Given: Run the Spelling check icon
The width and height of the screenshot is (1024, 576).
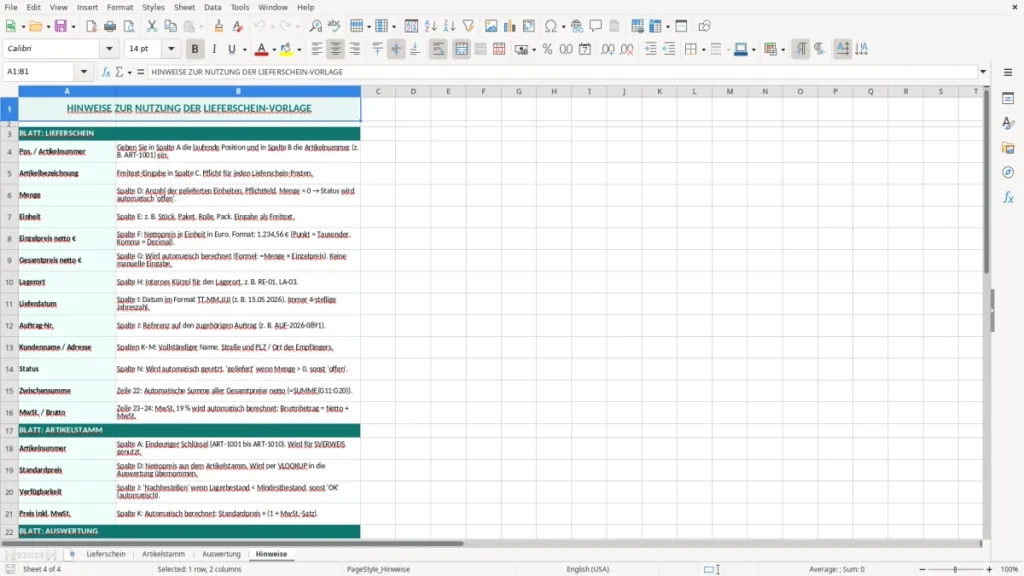Looking at the screenshot, I should point(334,26).
